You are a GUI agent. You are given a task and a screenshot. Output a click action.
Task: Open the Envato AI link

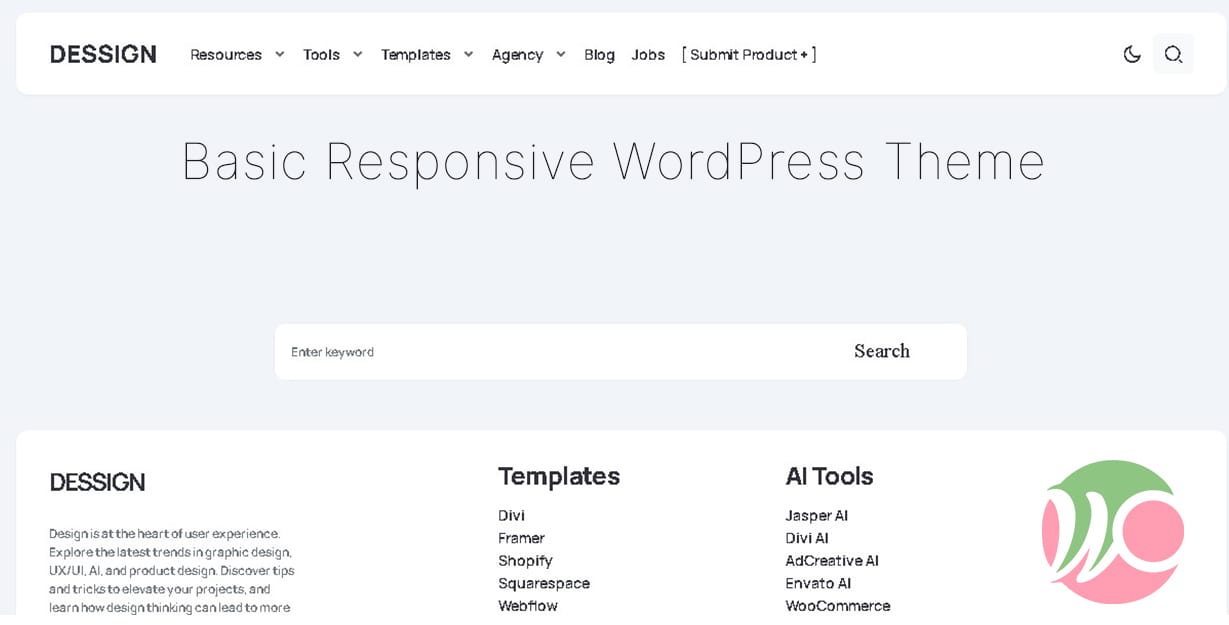818,583
